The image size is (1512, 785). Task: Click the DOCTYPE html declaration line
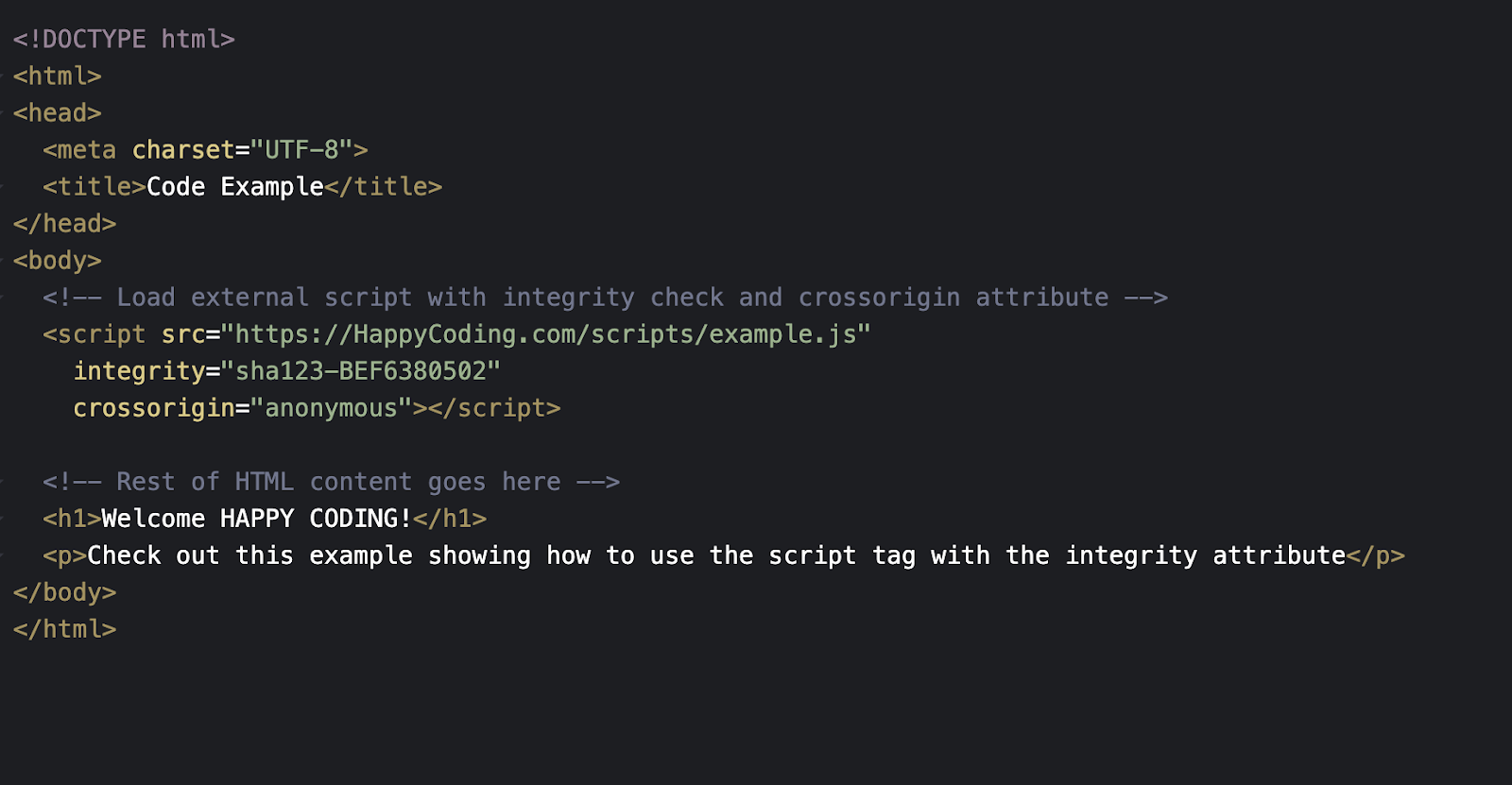[124, 40]
